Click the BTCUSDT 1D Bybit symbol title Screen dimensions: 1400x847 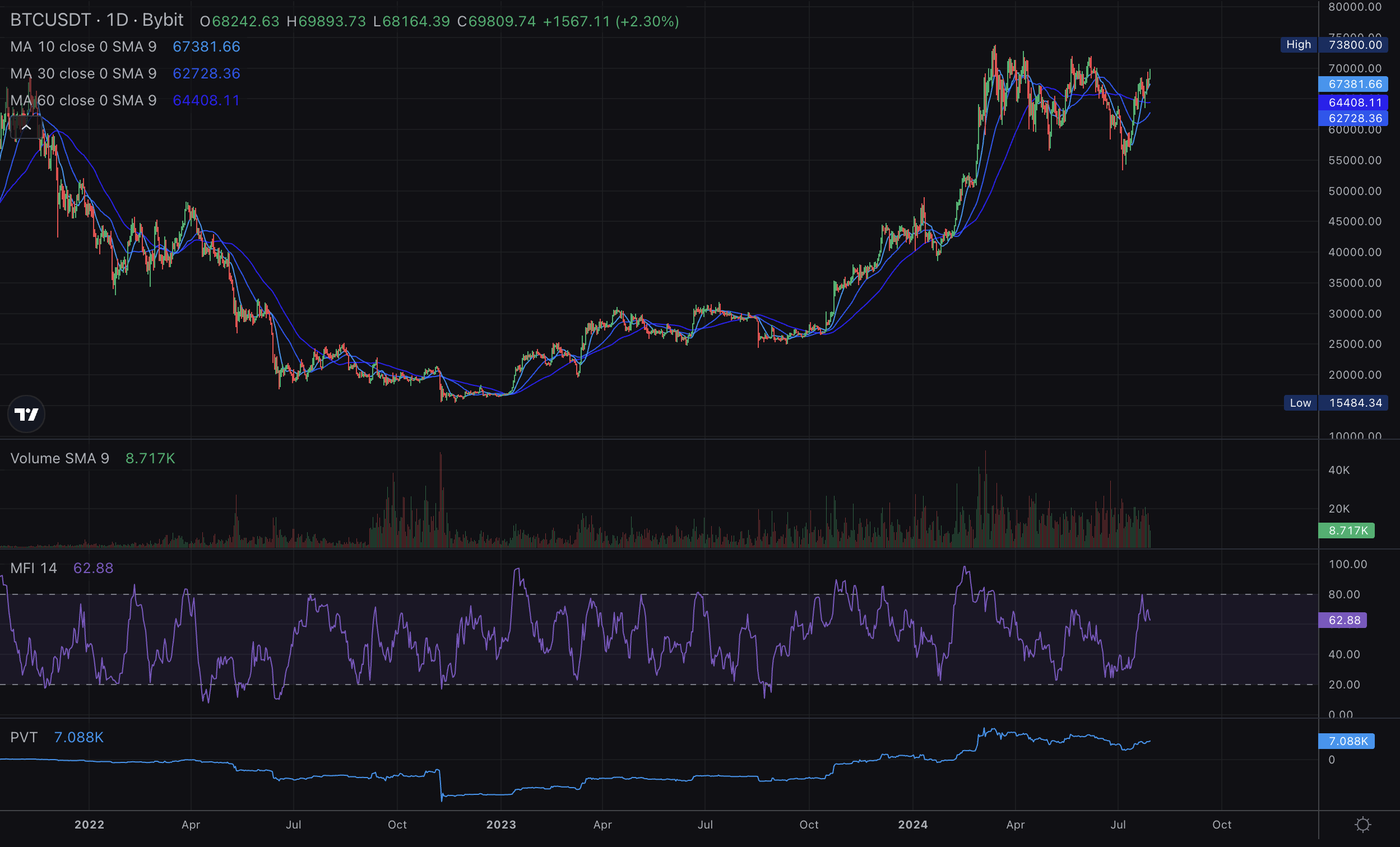point(96,21)
